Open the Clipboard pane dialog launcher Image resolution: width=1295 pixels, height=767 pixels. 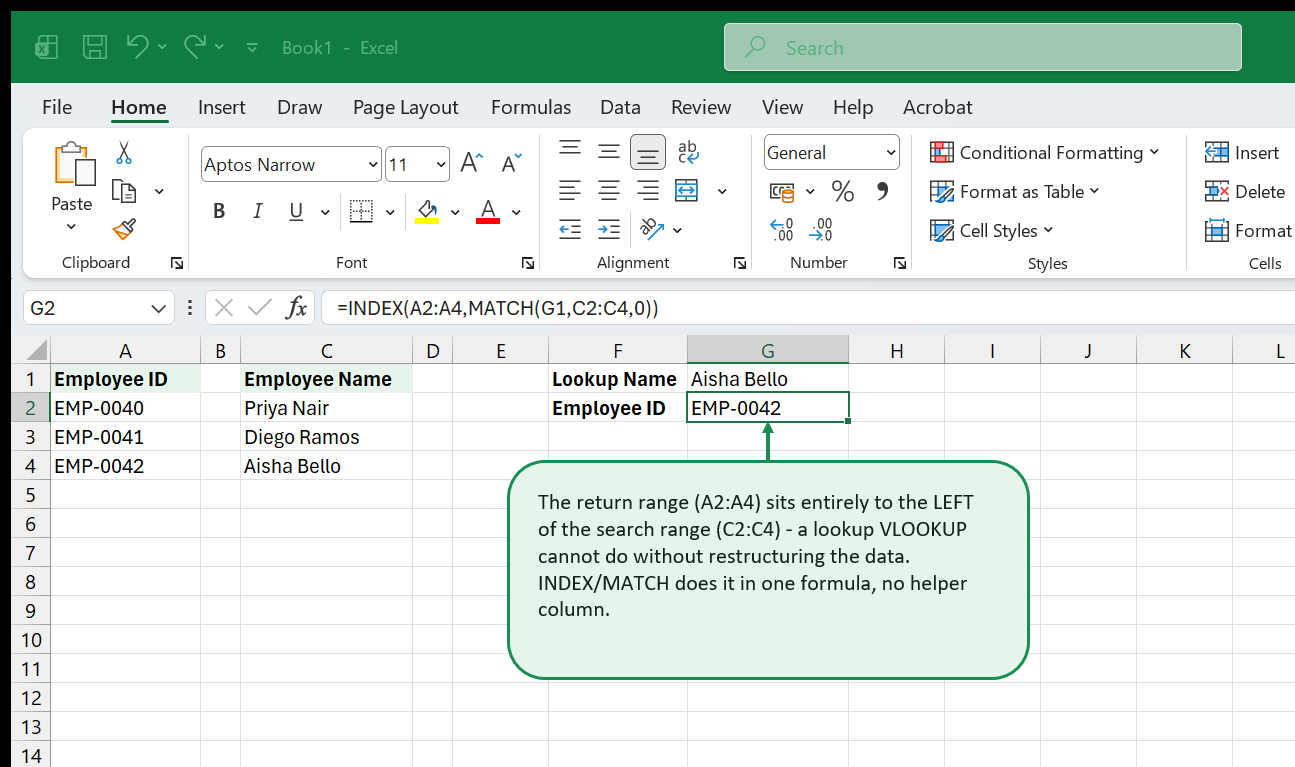coord(177,263)
